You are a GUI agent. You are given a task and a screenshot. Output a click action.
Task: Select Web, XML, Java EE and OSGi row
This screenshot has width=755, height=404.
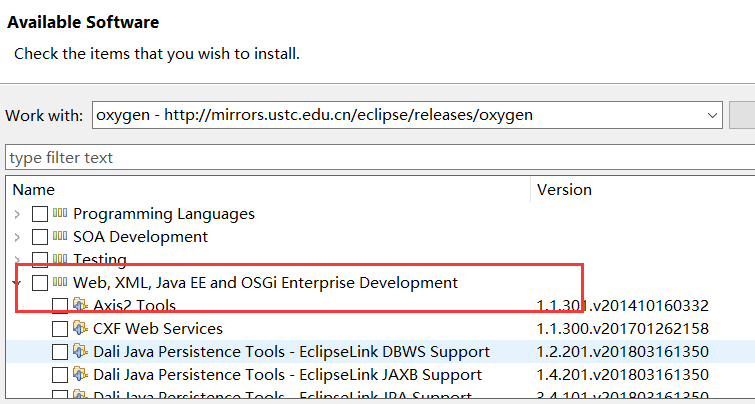pyautogui.click(x=380, y=283)
